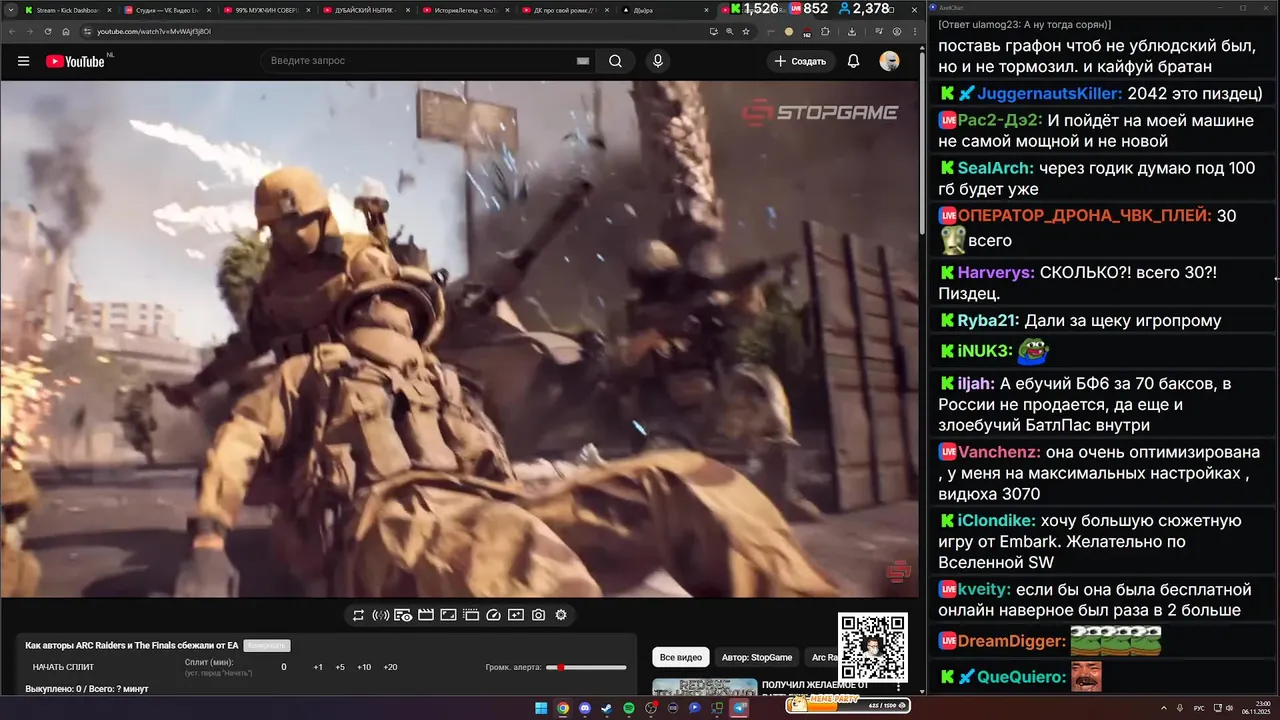1280x720 pixels.
Task: Click the eye-with-panel icon below video
Action: (403, 615)
